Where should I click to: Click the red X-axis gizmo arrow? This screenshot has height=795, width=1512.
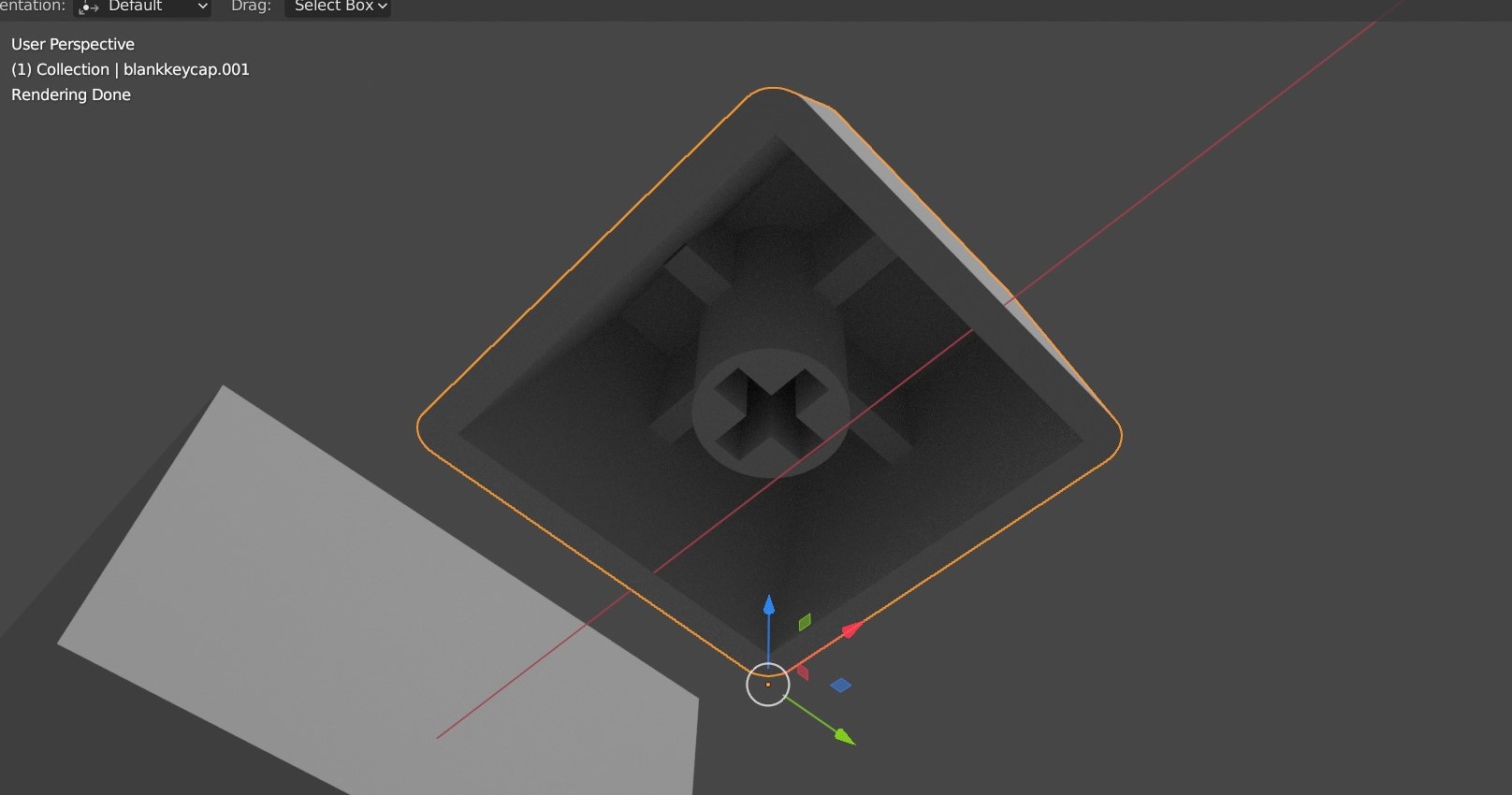coord(850,630)
